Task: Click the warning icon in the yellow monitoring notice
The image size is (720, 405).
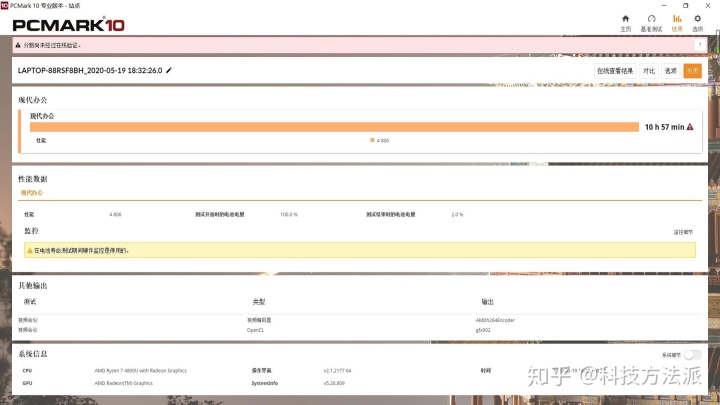Action: click(30, 251)
